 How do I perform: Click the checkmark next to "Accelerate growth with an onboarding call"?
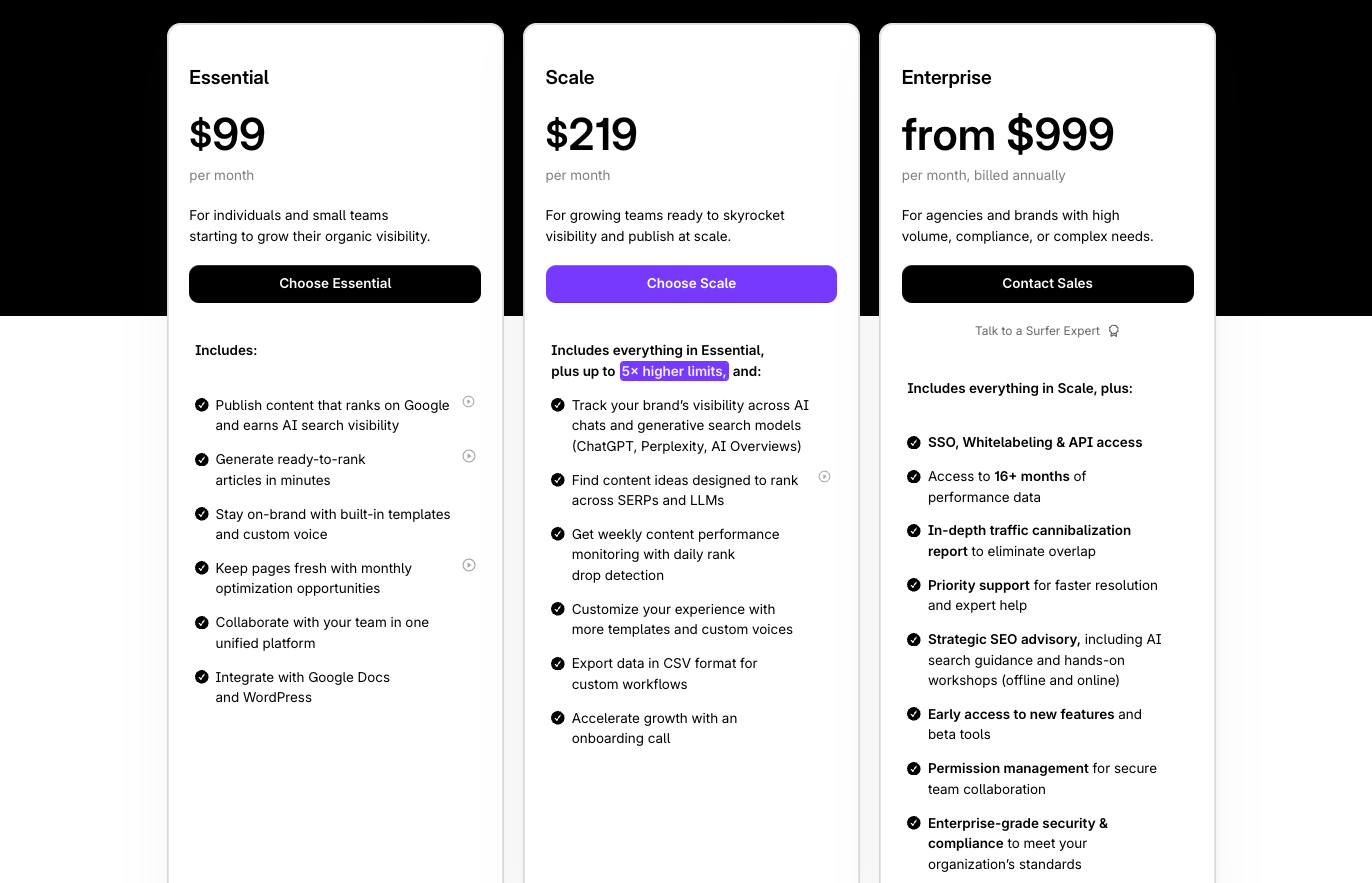coord(557,717)
